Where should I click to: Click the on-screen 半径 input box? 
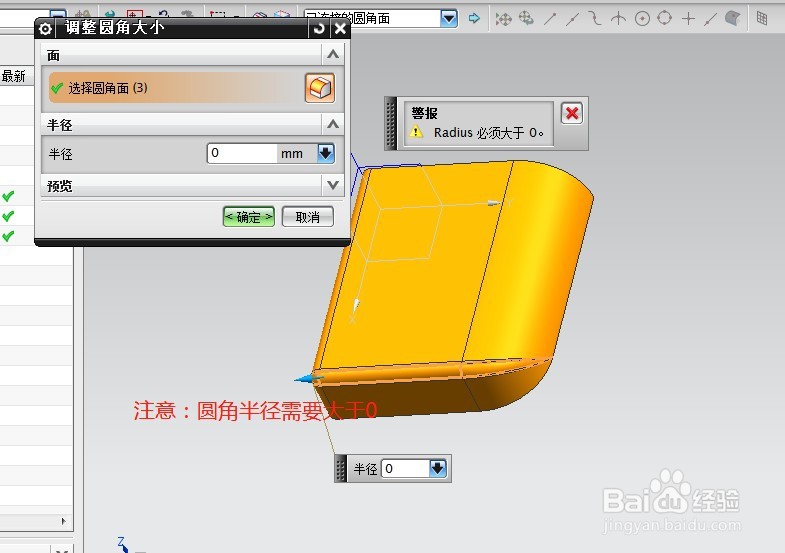coord(405,468)
